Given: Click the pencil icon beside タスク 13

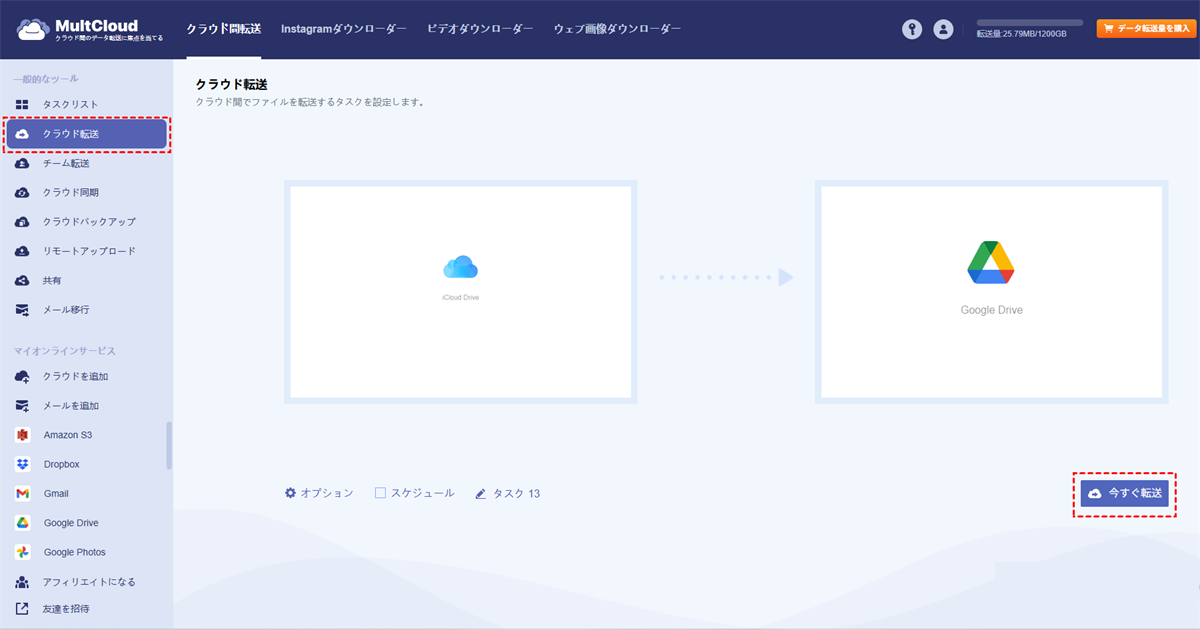Looking at the screenshot, I should click(481, 494).
